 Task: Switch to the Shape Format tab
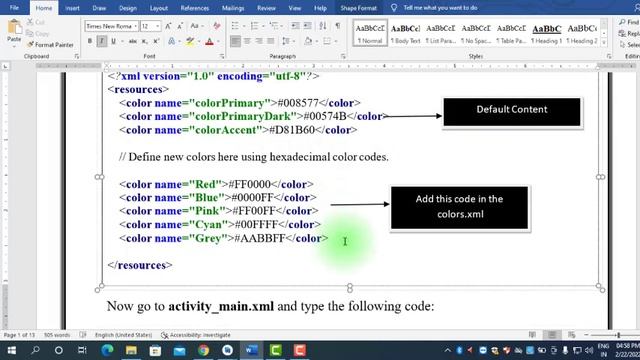[x=358, y=8]
